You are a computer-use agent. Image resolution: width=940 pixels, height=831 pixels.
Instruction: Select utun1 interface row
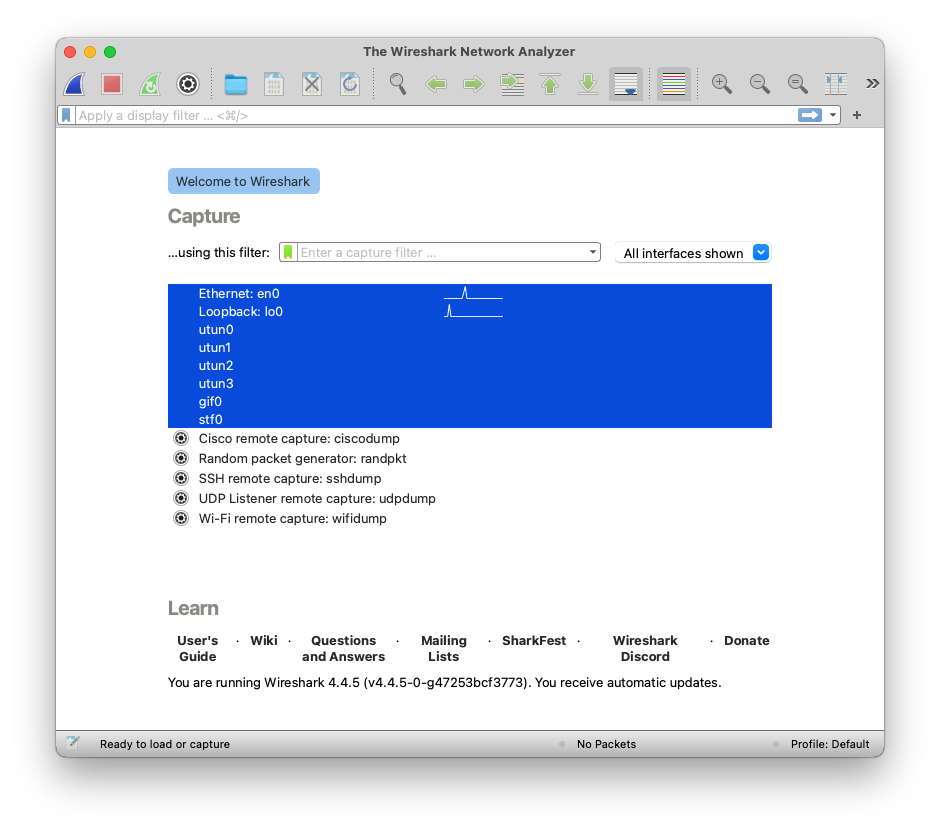[x=469, y=347]
